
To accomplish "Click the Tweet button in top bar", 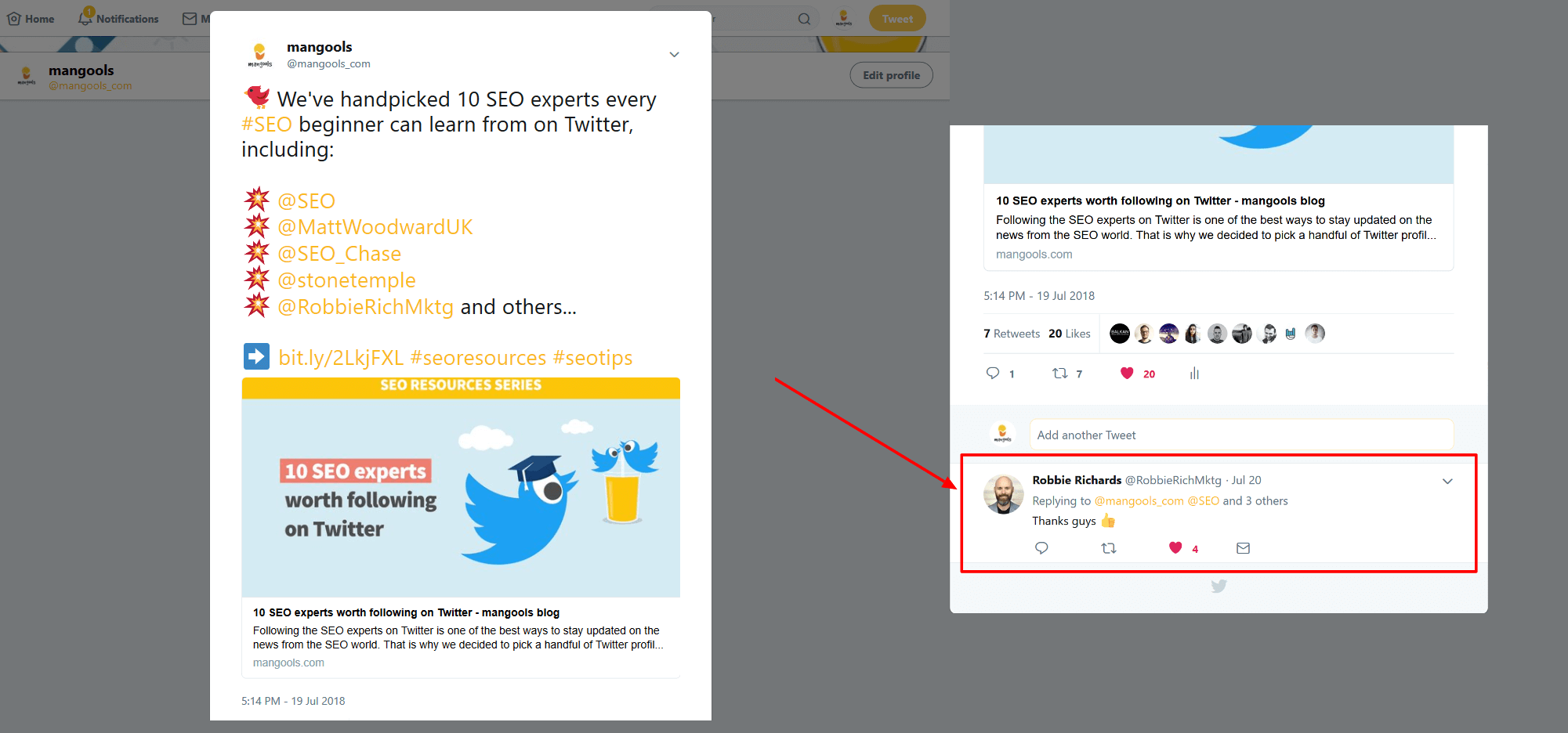I will click(897, 18).
